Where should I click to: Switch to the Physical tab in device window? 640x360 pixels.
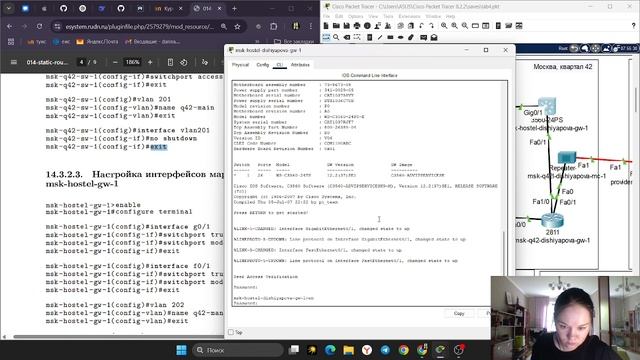(240, 65)
